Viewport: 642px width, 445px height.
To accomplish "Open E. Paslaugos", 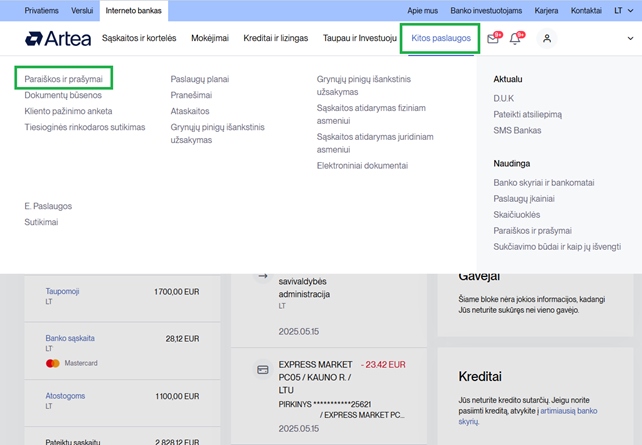I will (48, 206).
